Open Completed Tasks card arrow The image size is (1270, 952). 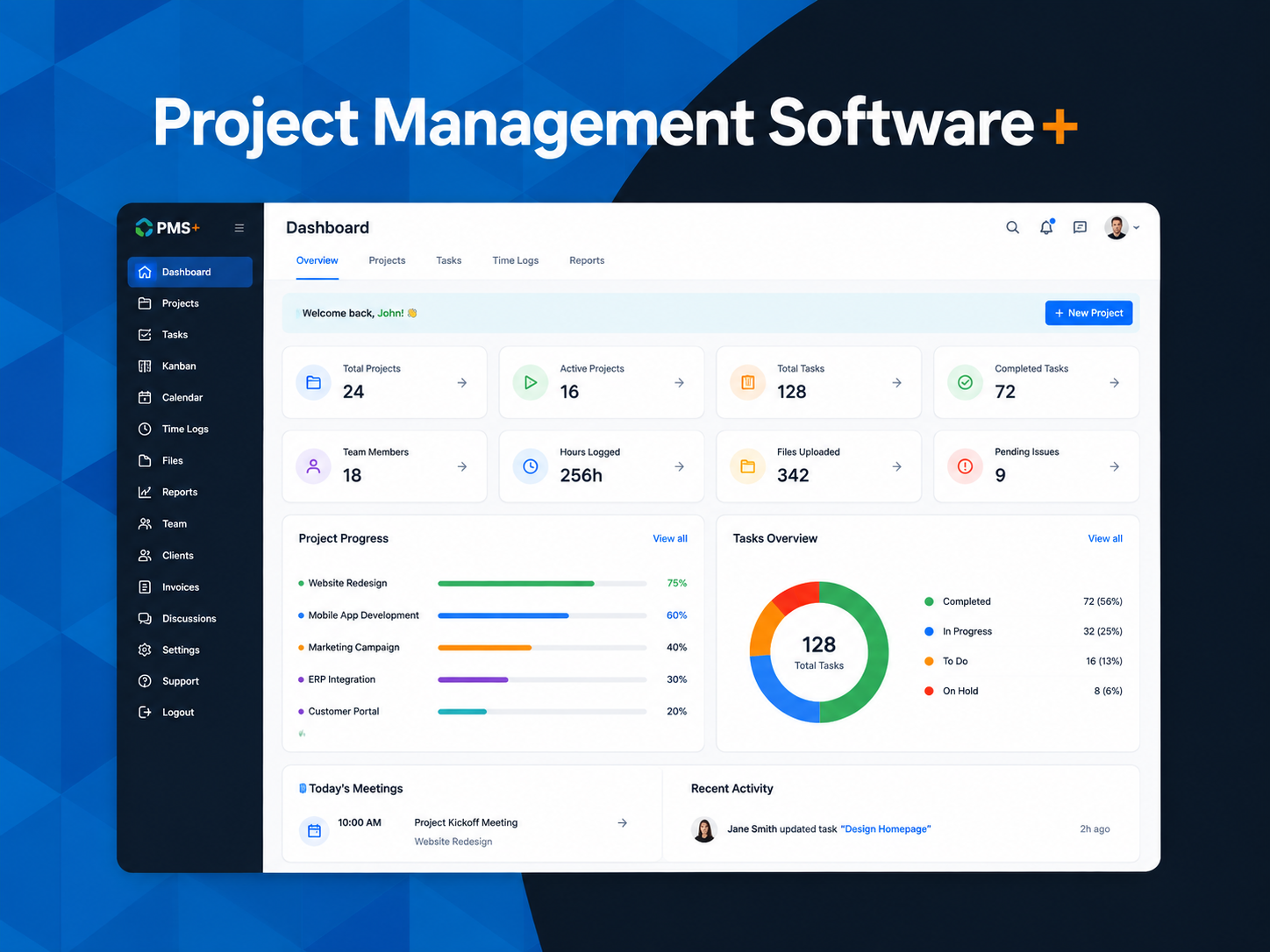click(x=1115, y=383)
